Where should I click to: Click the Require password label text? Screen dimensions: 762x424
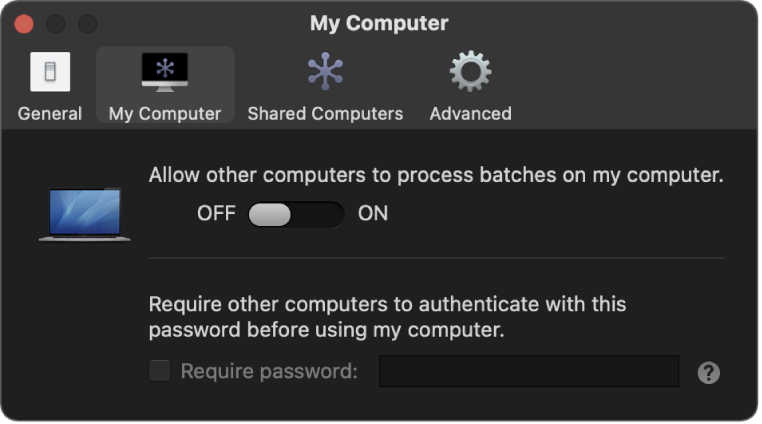coord(269,372)
